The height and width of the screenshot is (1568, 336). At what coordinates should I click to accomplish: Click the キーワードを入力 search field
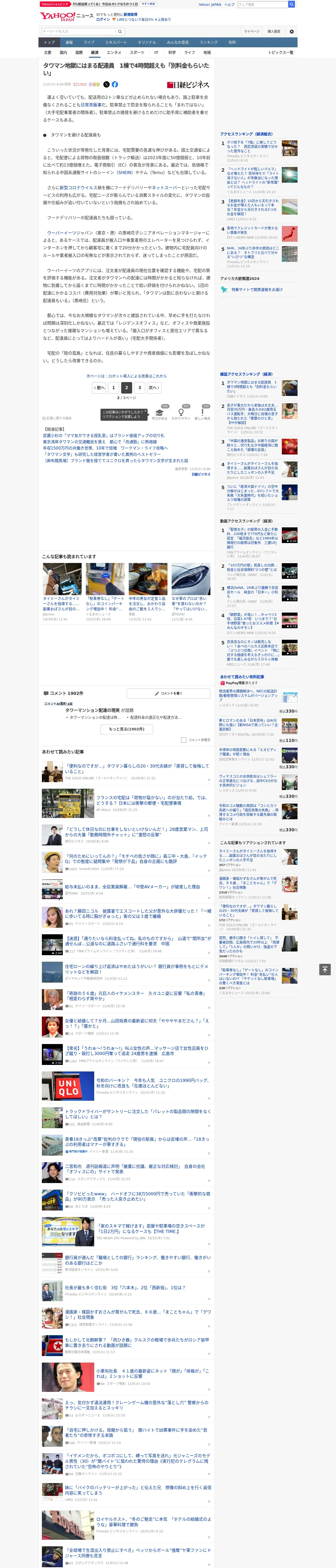pos(79,32)
